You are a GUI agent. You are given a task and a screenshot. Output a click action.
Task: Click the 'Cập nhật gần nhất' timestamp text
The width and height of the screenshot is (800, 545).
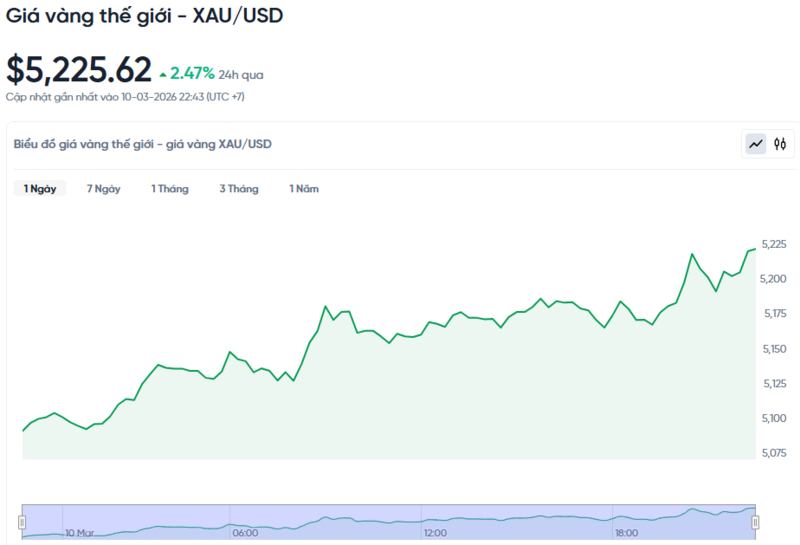pyautogui.click(x=125, y=97)
